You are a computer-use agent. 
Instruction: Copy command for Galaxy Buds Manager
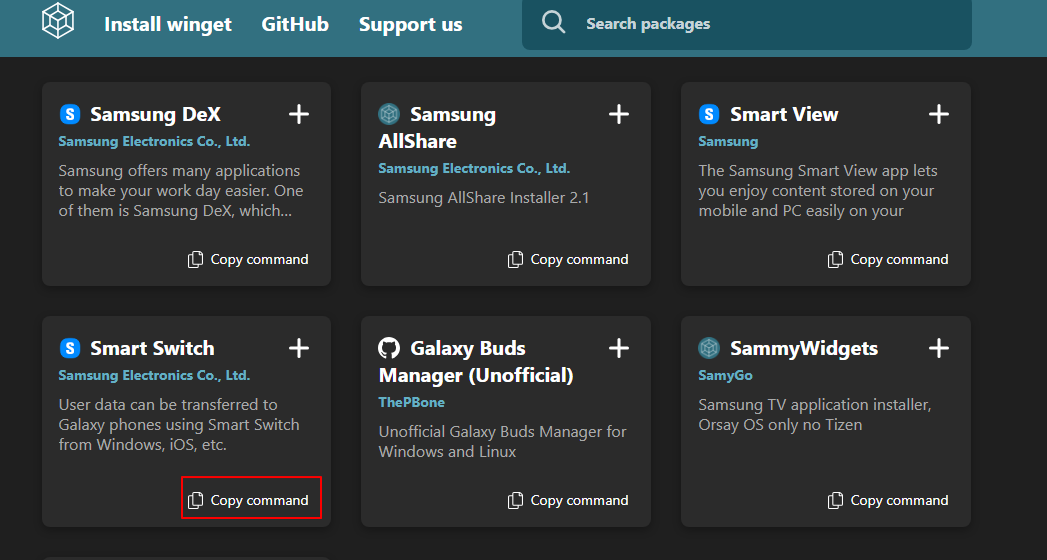(568, 501)
